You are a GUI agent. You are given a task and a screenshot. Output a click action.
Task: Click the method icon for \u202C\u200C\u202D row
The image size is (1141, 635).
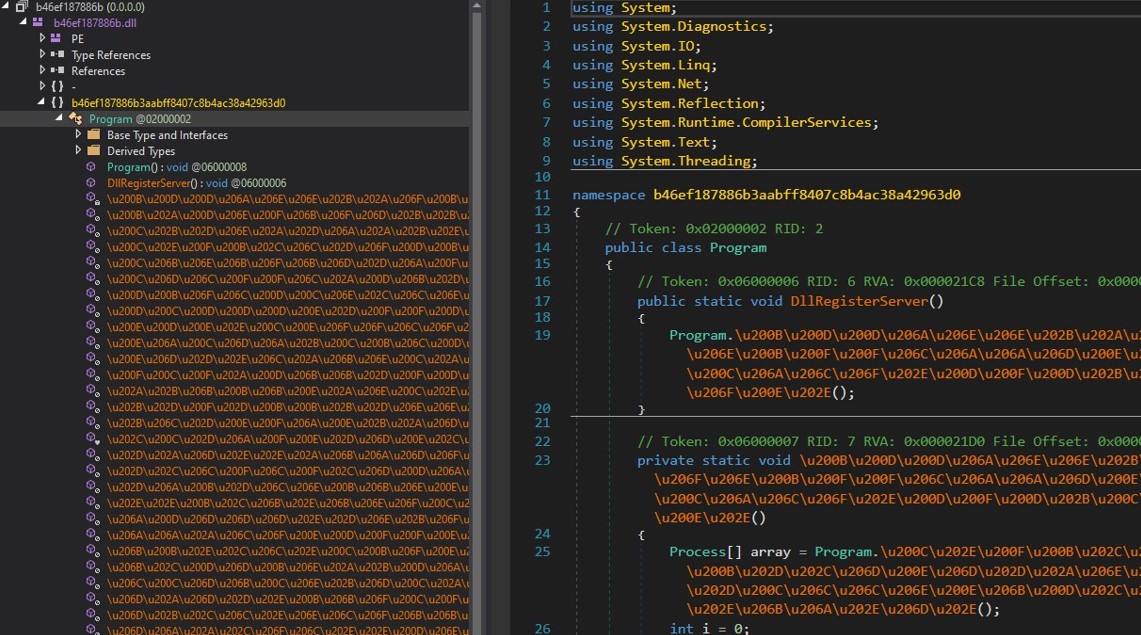(x=92, y=439)
